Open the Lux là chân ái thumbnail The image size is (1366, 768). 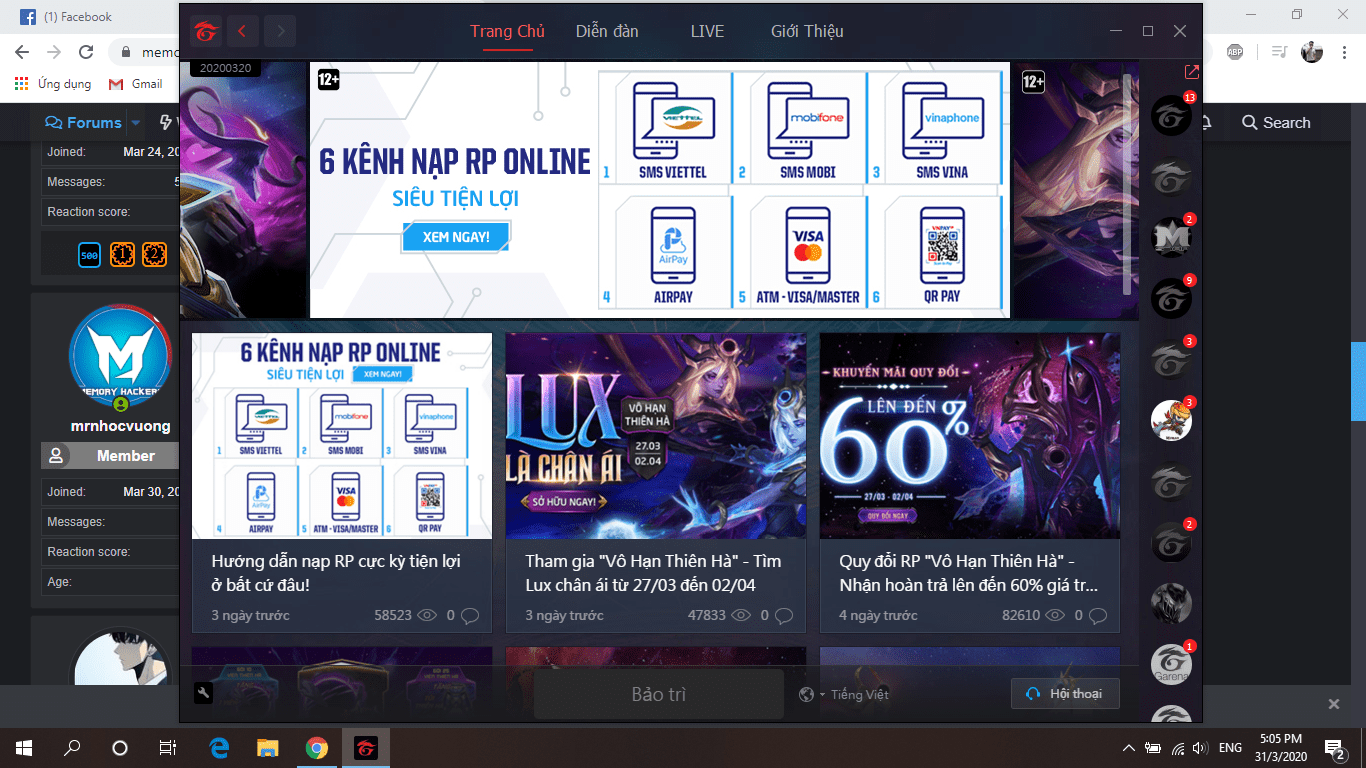656,436
